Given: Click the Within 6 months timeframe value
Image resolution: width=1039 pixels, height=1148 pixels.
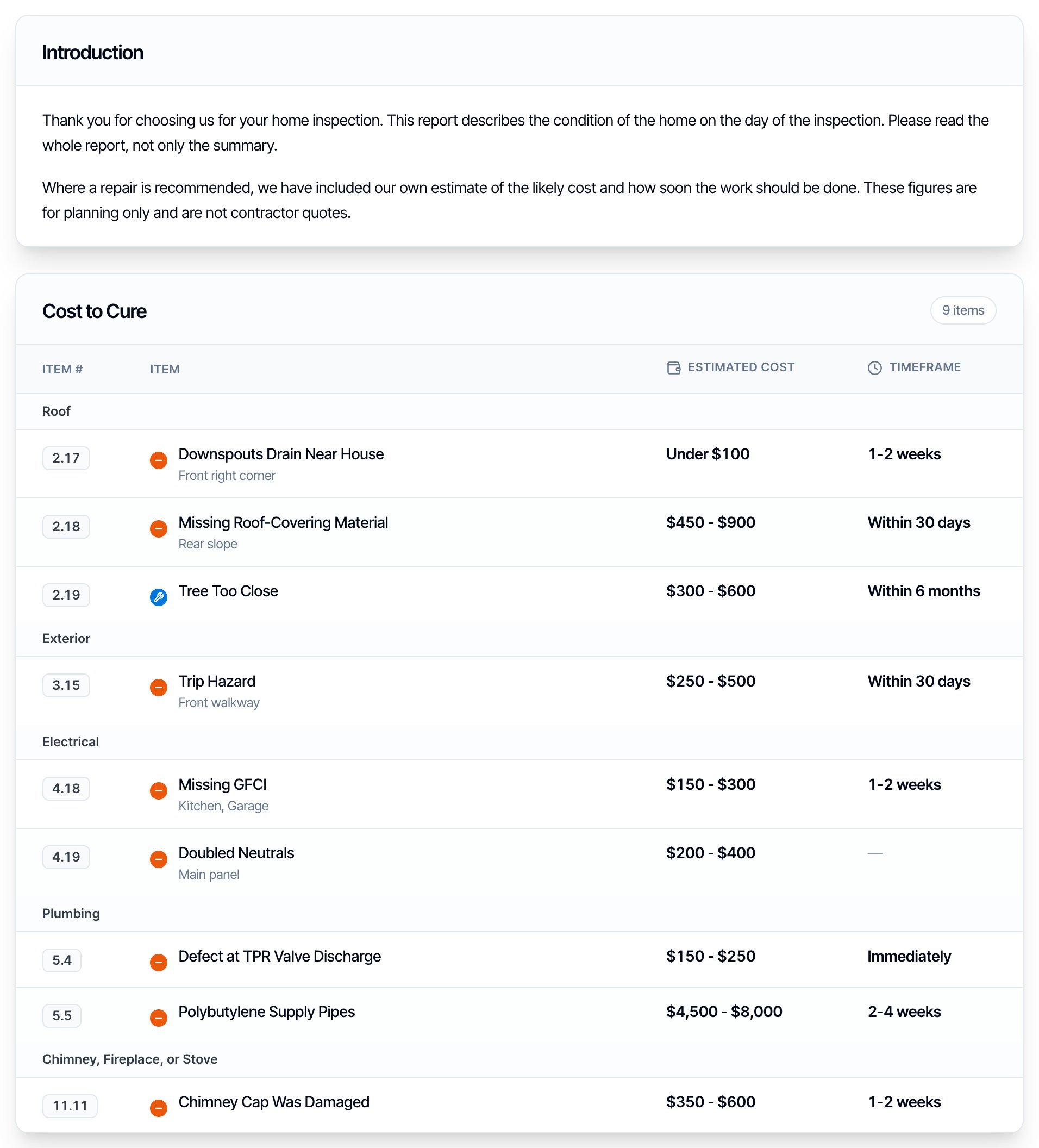Looking at the screenshot, I should point(923,591).
